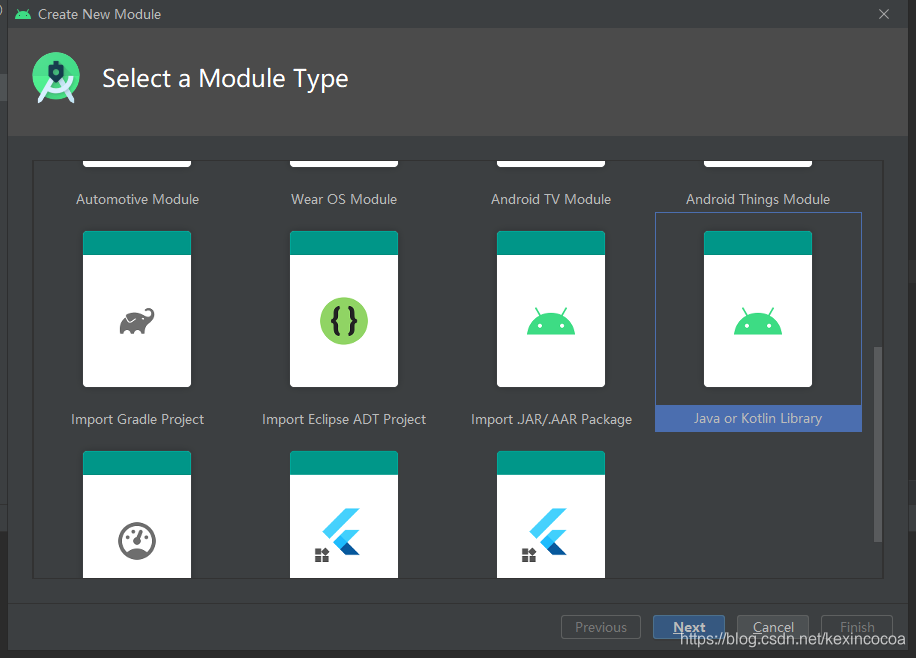Pick the benchmark gauge module icon
The height and width of the screenshot is (658, 916).
(x=137, y=541)
